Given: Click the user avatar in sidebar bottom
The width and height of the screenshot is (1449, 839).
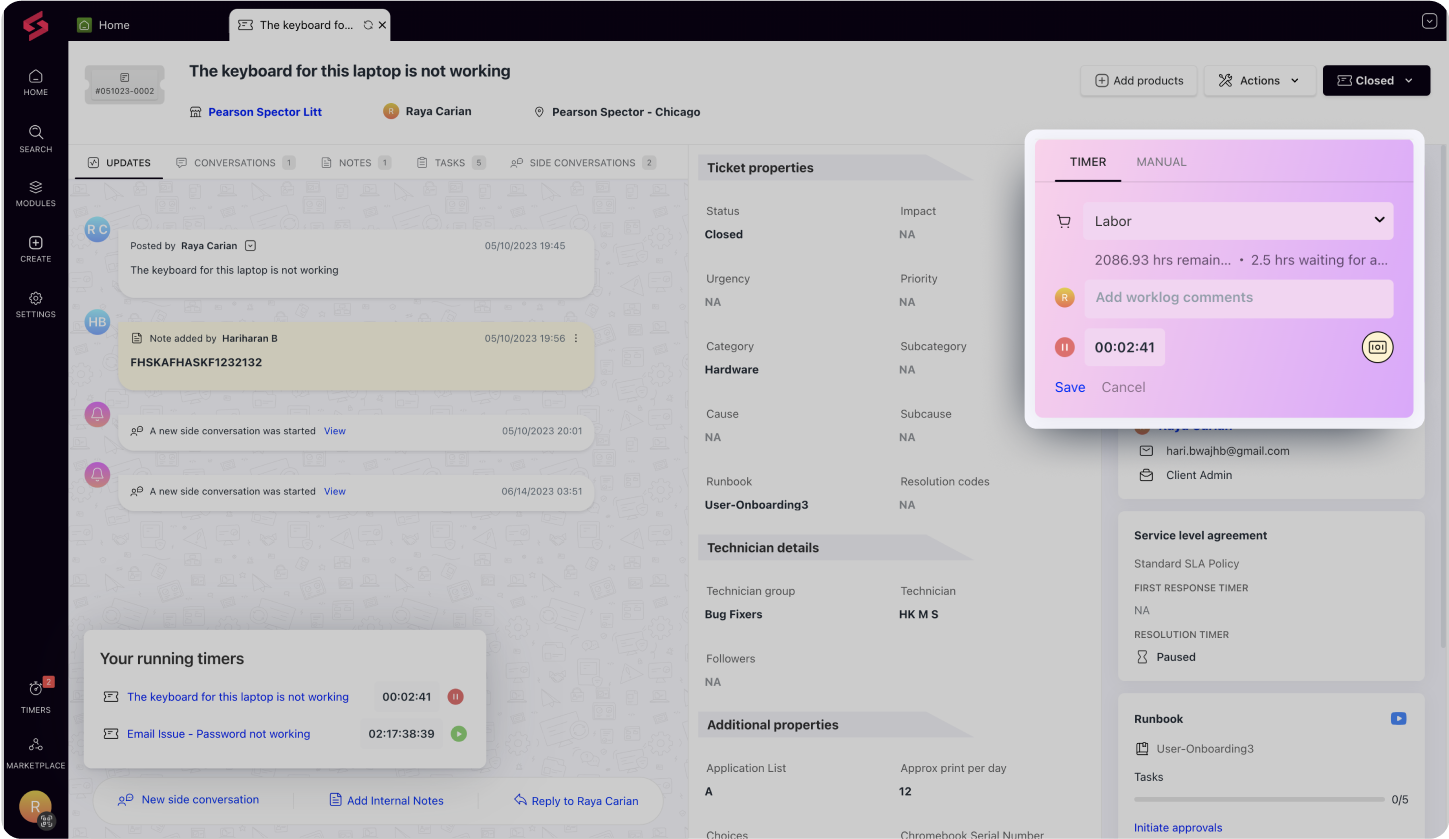Looking at the screenshot, I should tap(35, 807).
